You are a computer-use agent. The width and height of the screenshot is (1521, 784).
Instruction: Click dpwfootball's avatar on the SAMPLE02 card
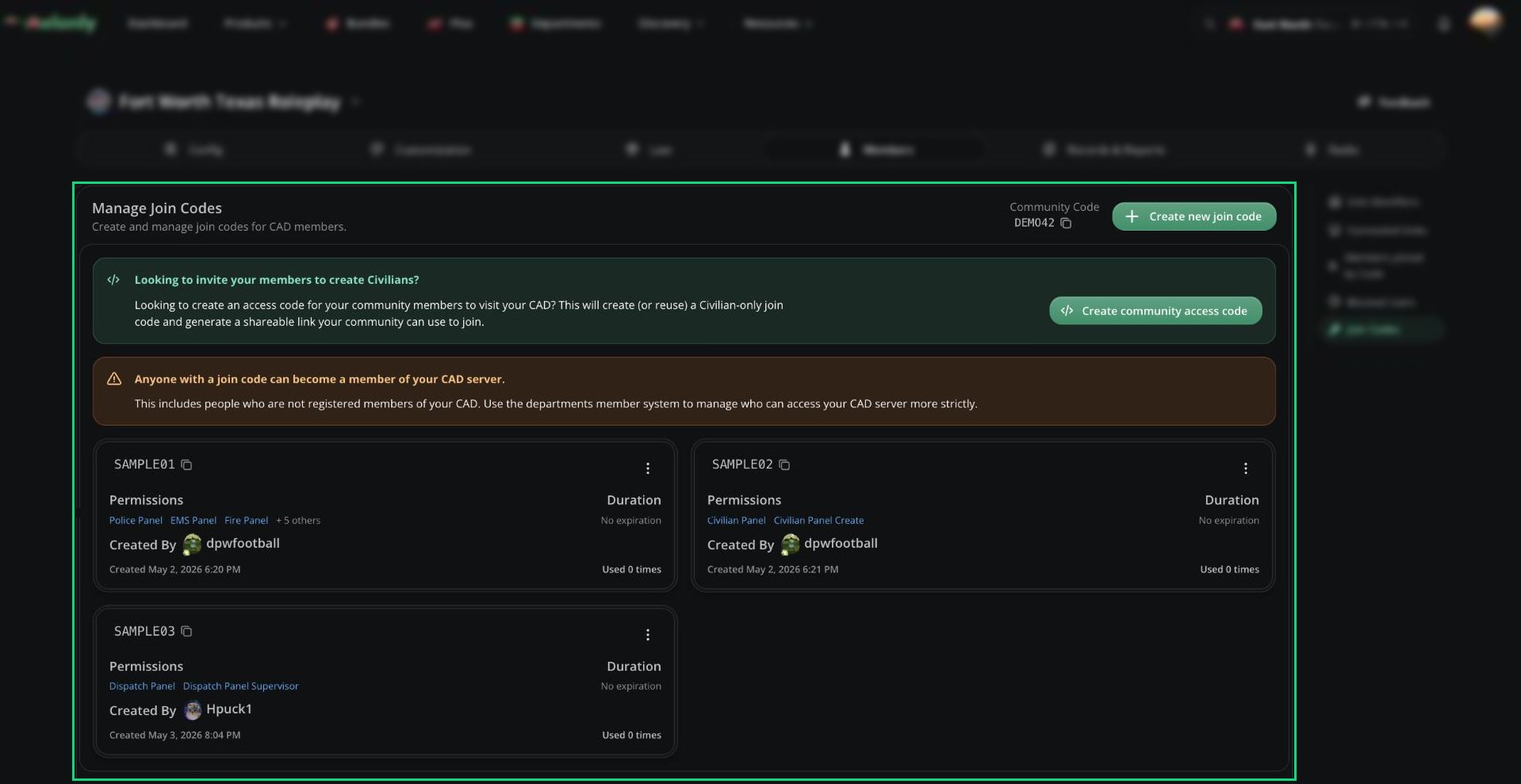click(790, 544)
